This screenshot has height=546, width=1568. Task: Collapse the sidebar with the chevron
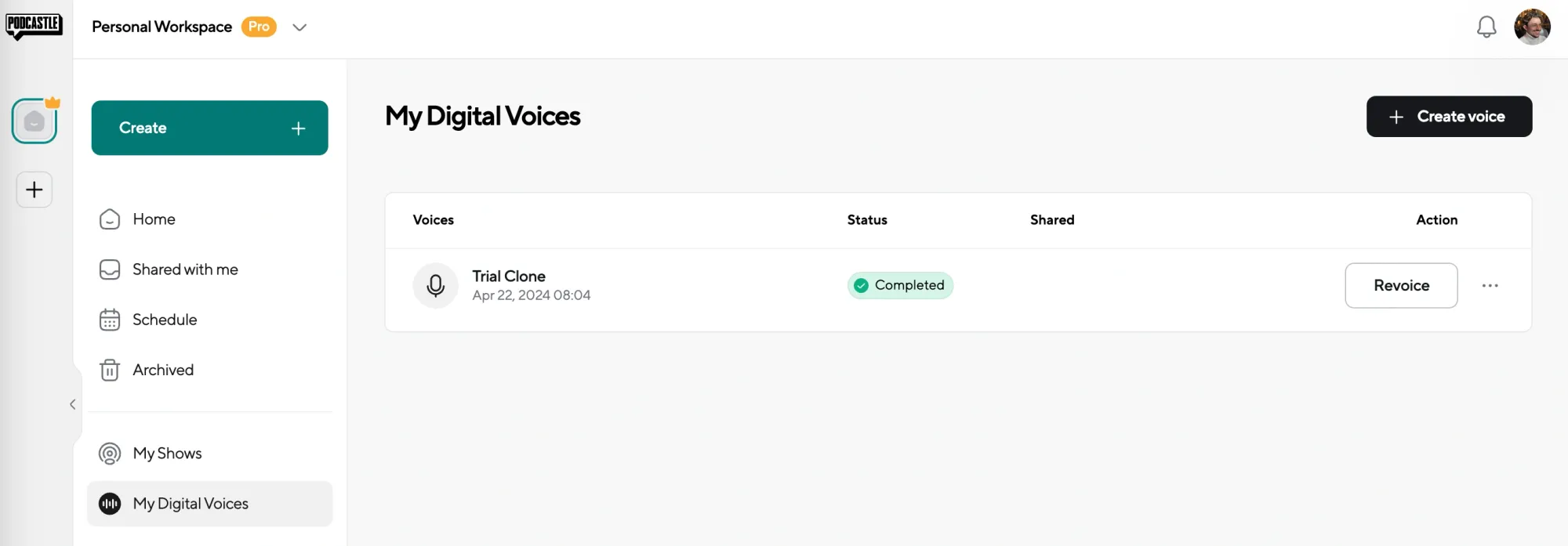pos(73,403)
